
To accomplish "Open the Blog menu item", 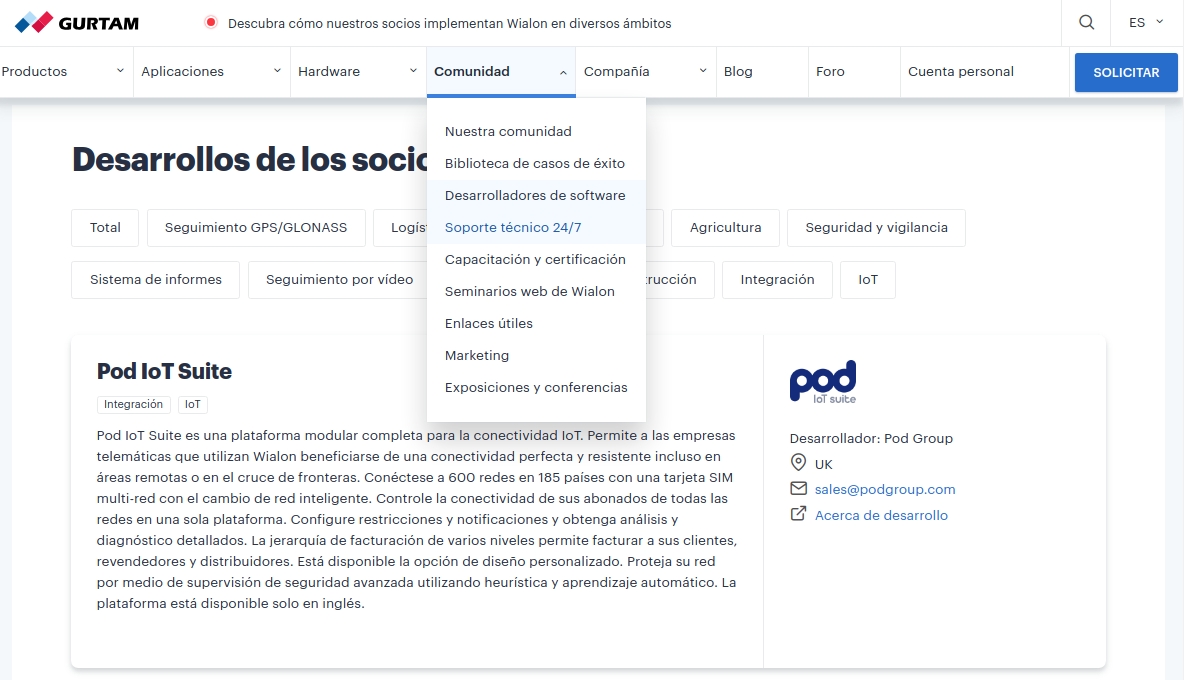I will point(737,71).
